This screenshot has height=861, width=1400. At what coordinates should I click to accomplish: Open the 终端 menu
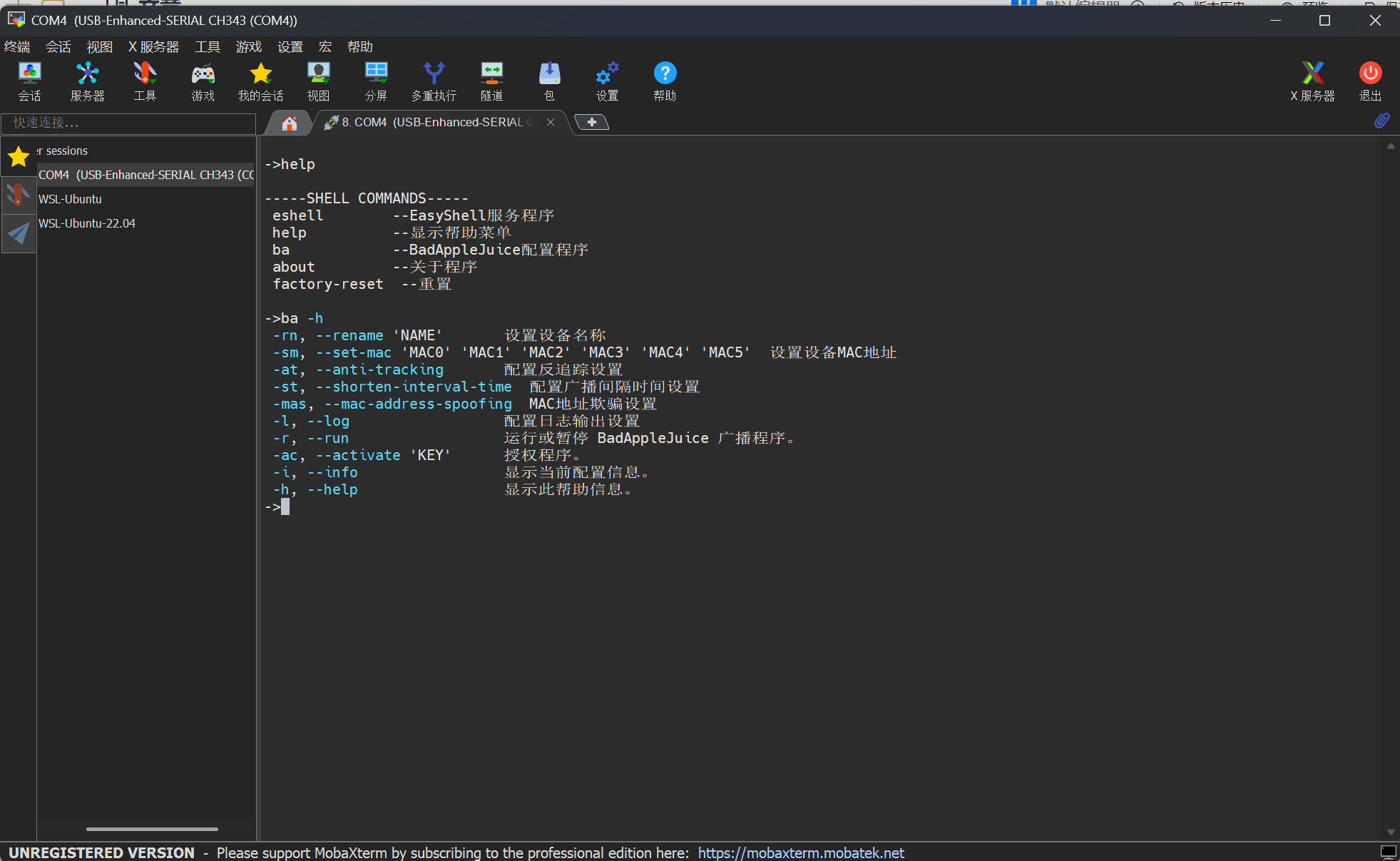pos(17,47)
